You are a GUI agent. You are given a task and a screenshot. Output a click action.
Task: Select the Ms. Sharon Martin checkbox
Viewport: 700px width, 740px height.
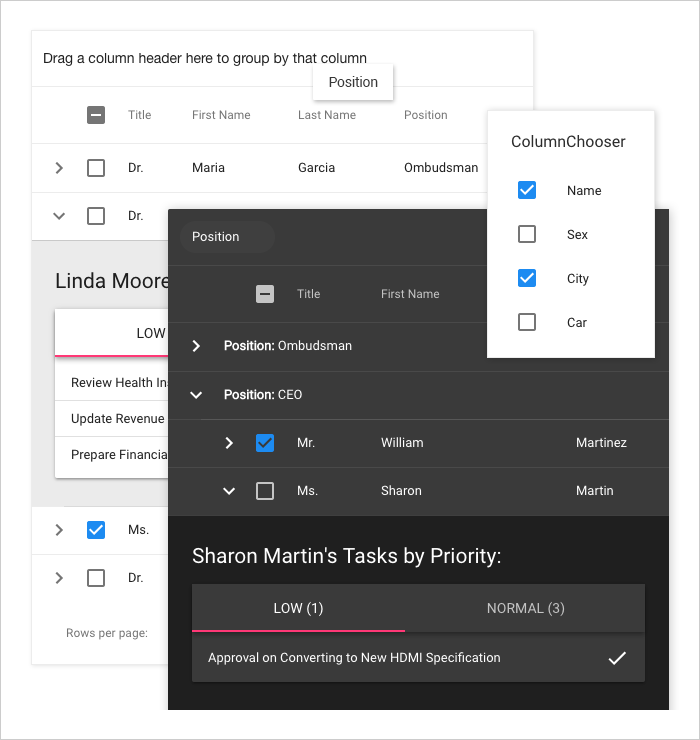click(265, 491)
